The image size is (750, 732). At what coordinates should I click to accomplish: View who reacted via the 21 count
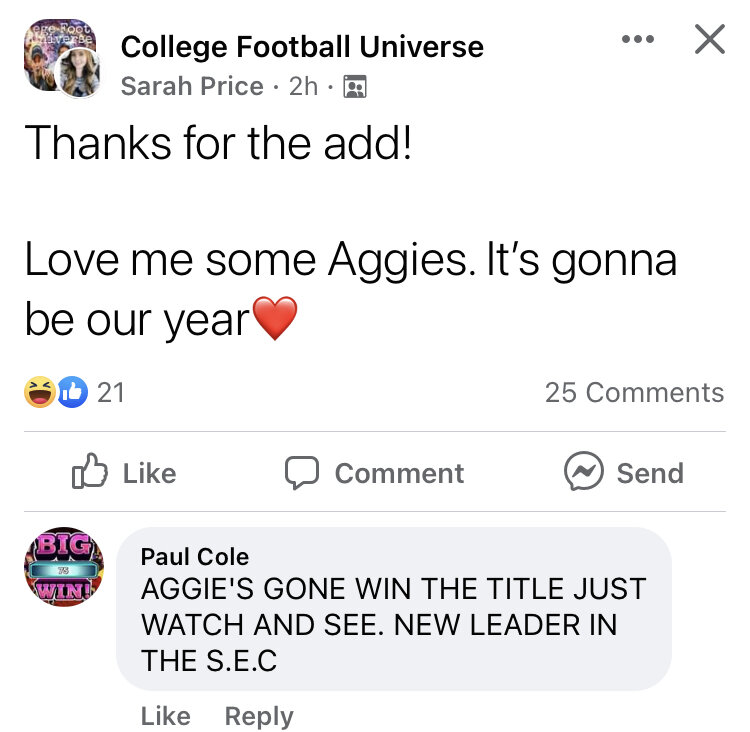point(111,393)
